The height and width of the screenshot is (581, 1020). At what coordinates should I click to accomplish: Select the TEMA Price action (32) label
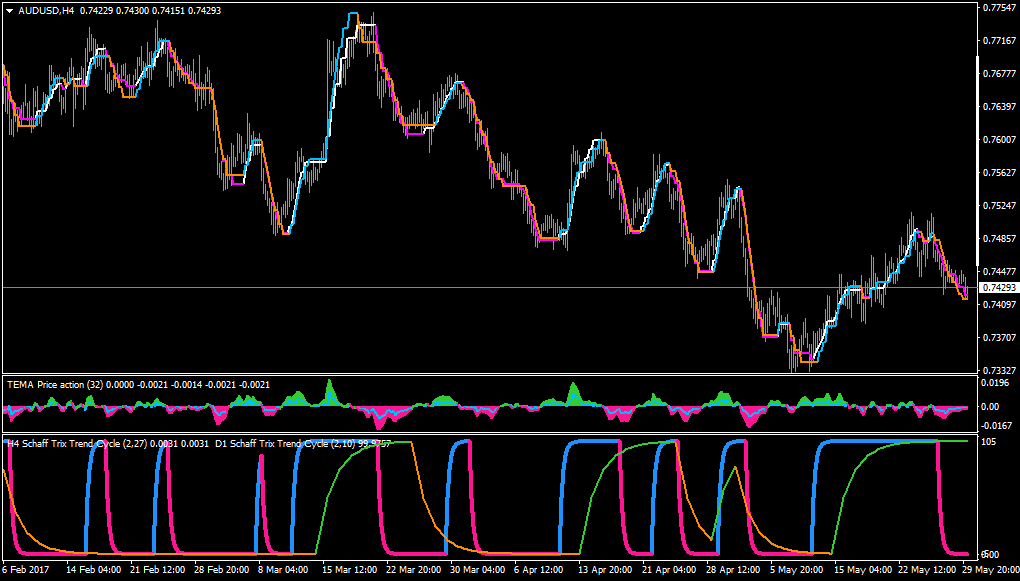[55, 385]
